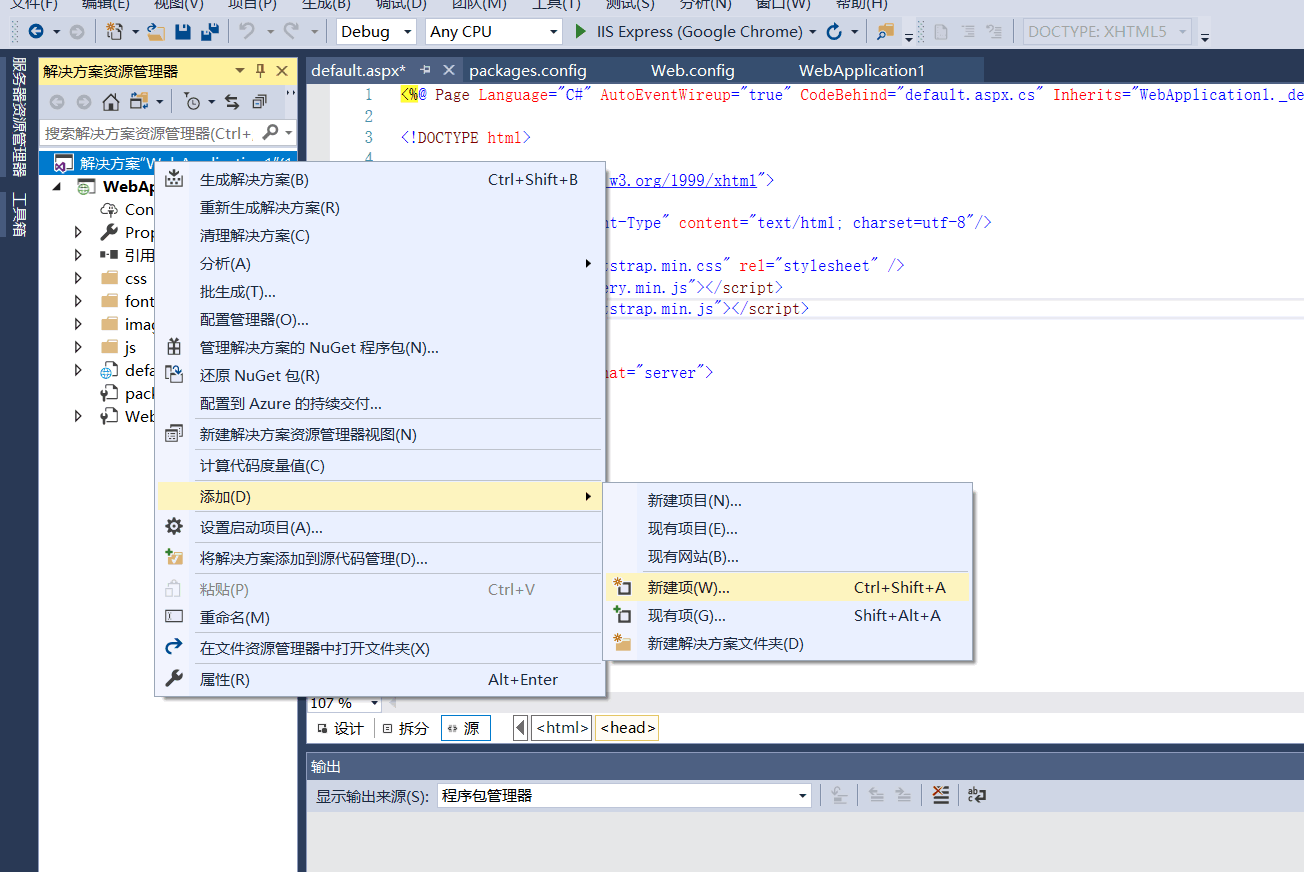
Task: Click the <html> breadcrumb tag
Action: coord(562,728)
